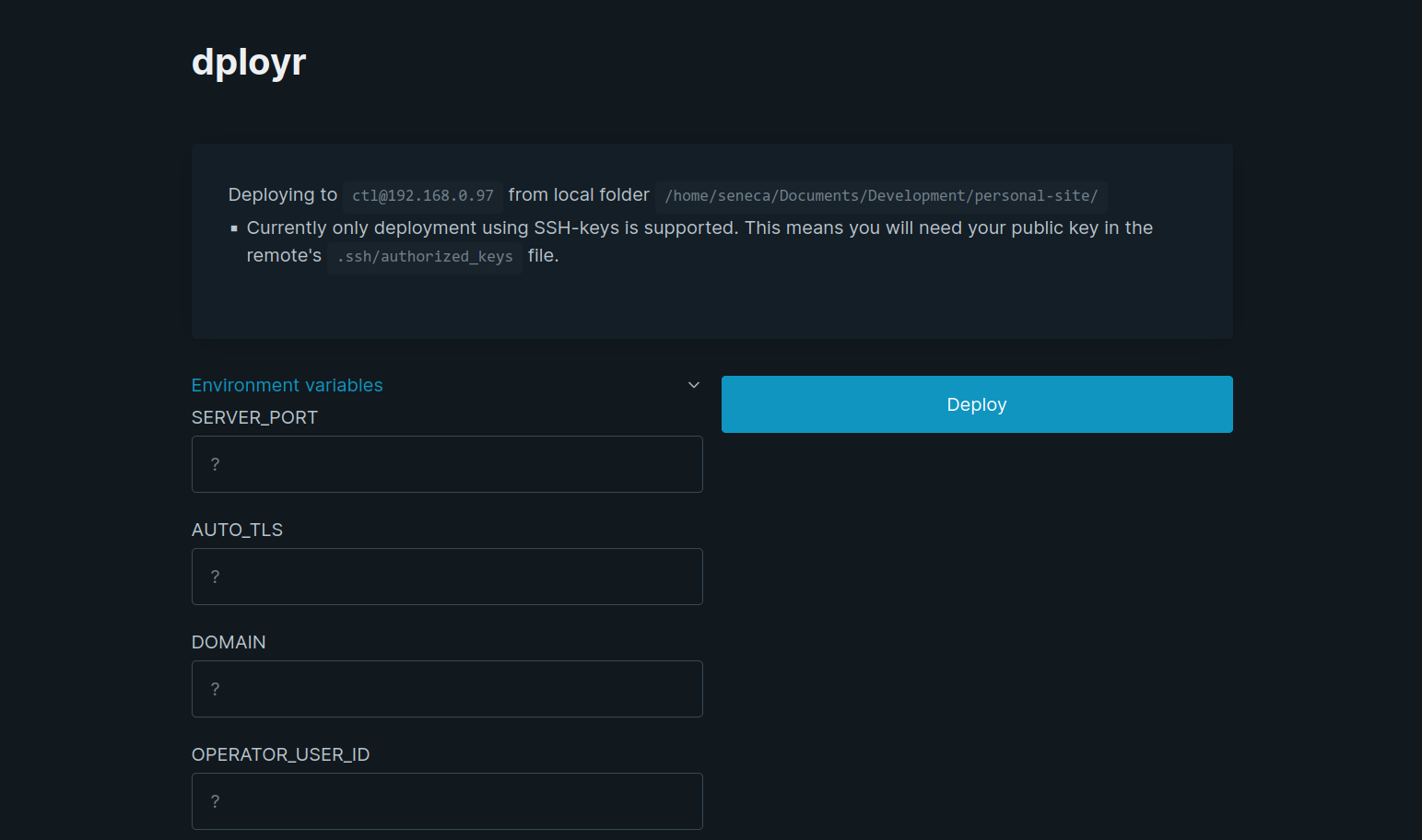Click the SERVER_PORT label
Screen dimensions: 1422x840
254,417
